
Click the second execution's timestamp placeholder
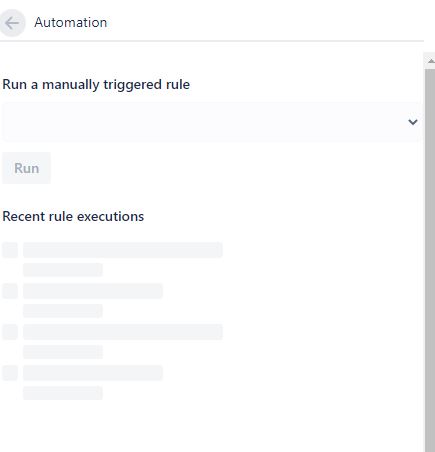[x=63, y=311]
